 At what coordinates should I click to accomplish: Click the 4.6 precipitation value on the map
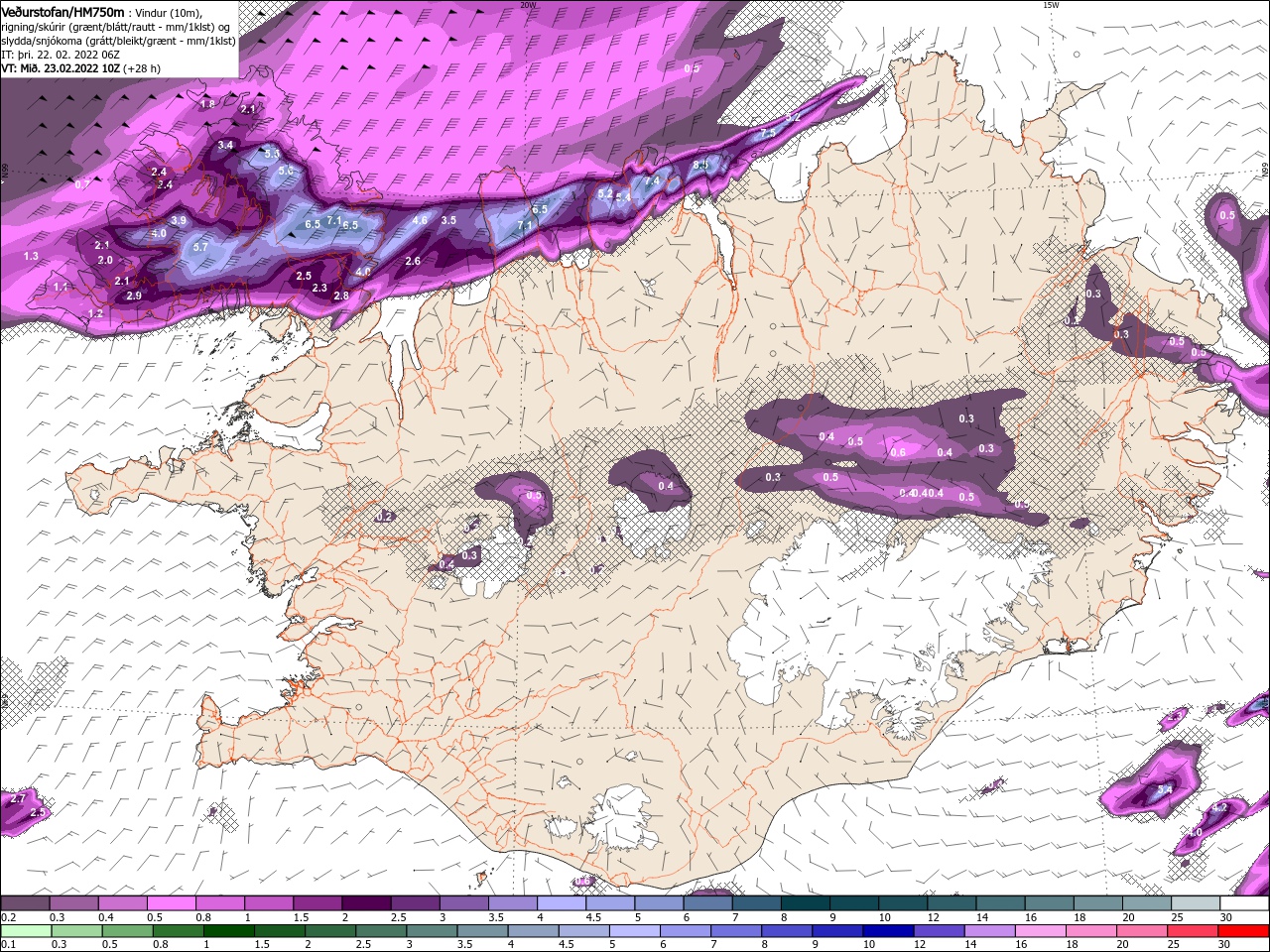tap(420, 220)
